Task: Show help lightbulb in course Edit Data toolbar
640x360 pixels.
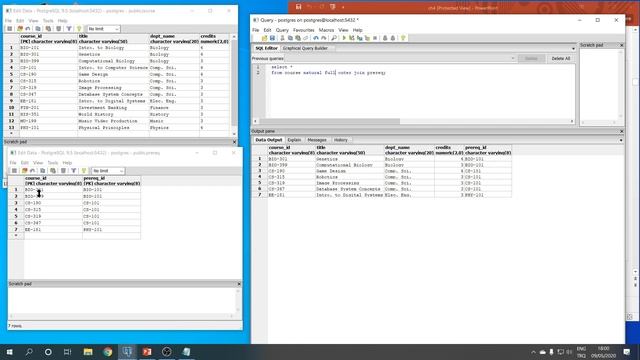Action: pyautogui.click(x=79, y=29)
